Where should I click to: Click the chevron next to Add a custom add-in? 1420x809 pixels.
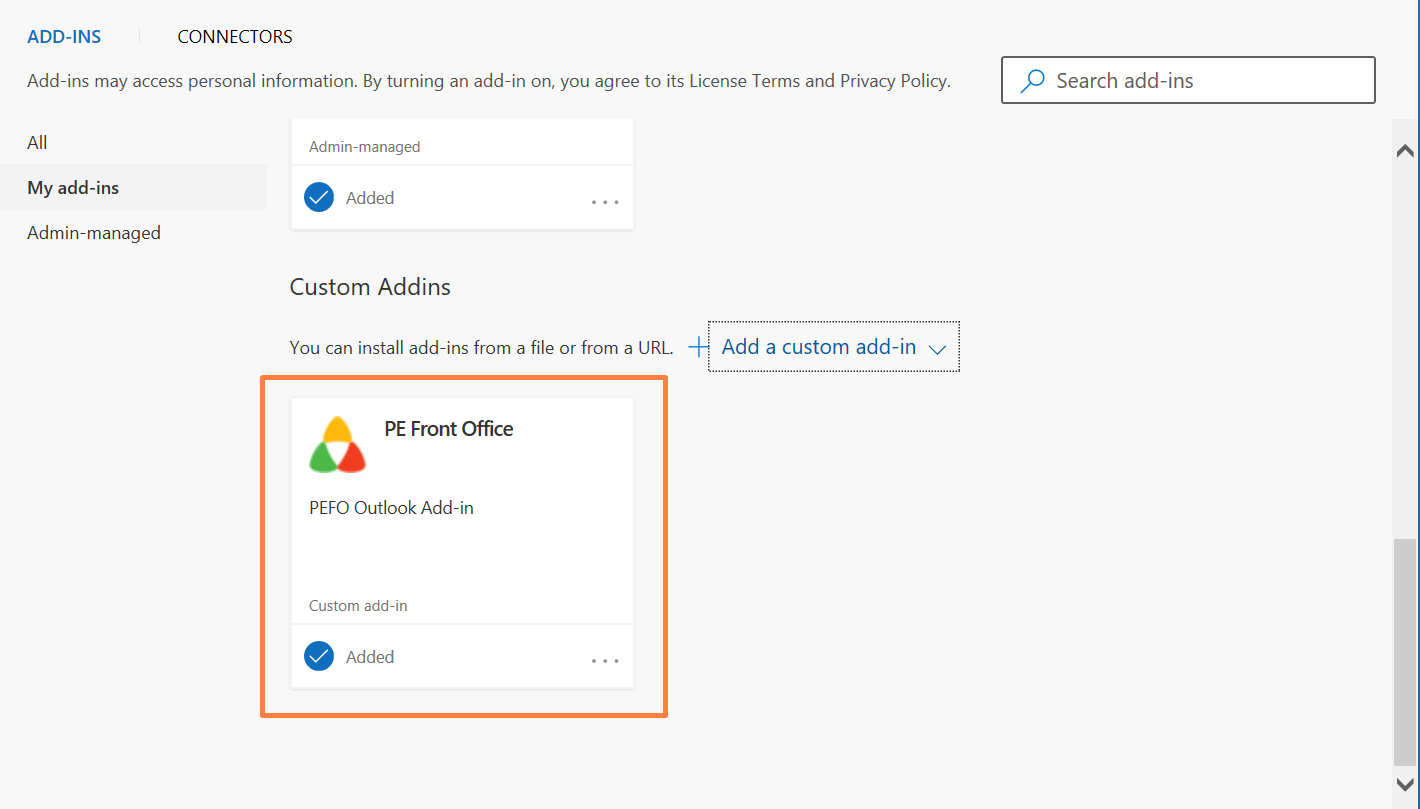click(937, 349)
